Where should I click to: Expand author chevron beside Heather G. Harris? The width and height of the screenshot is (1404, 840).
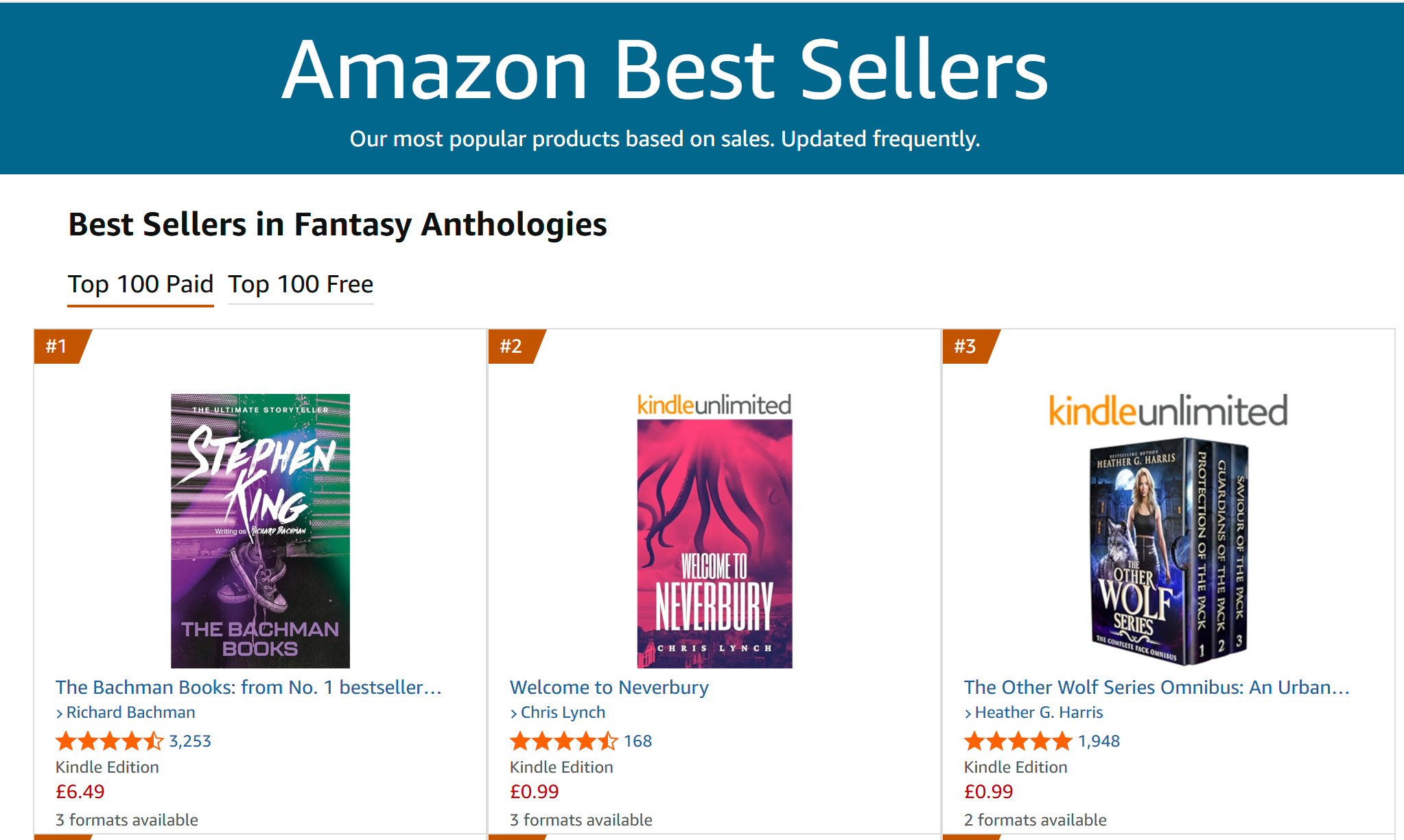pyautogui.click(x=968, y=714)
